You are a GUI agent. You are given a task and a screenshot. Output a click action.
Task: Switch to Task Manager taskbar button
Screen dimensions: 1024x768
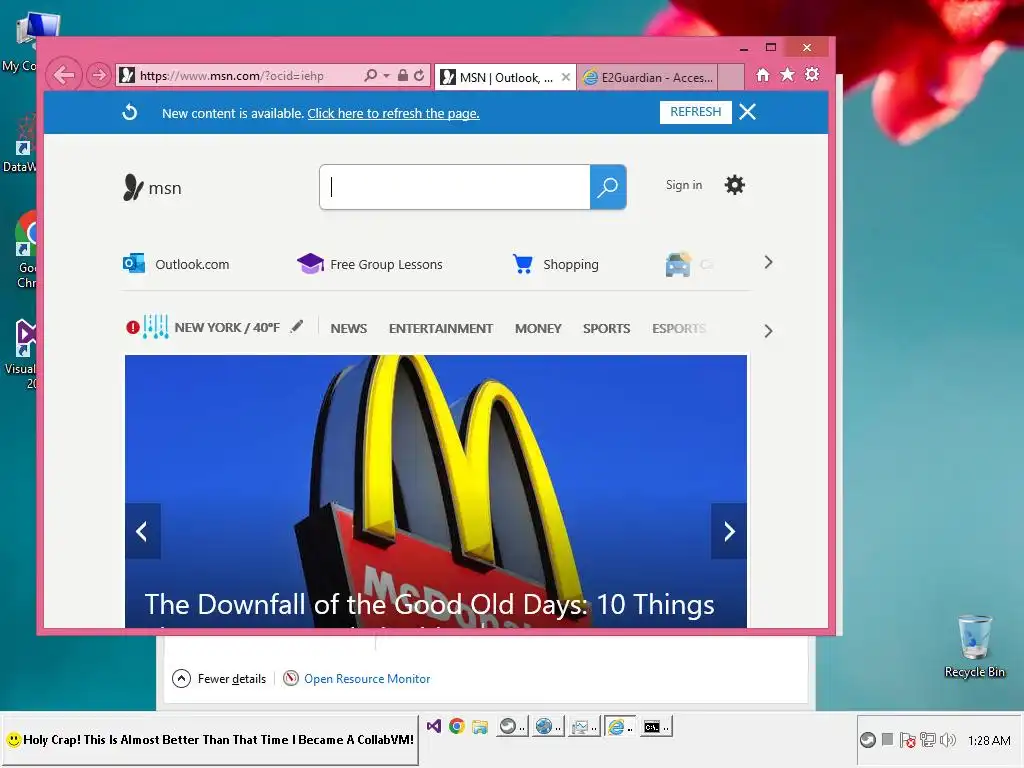(x=583, y=726)
